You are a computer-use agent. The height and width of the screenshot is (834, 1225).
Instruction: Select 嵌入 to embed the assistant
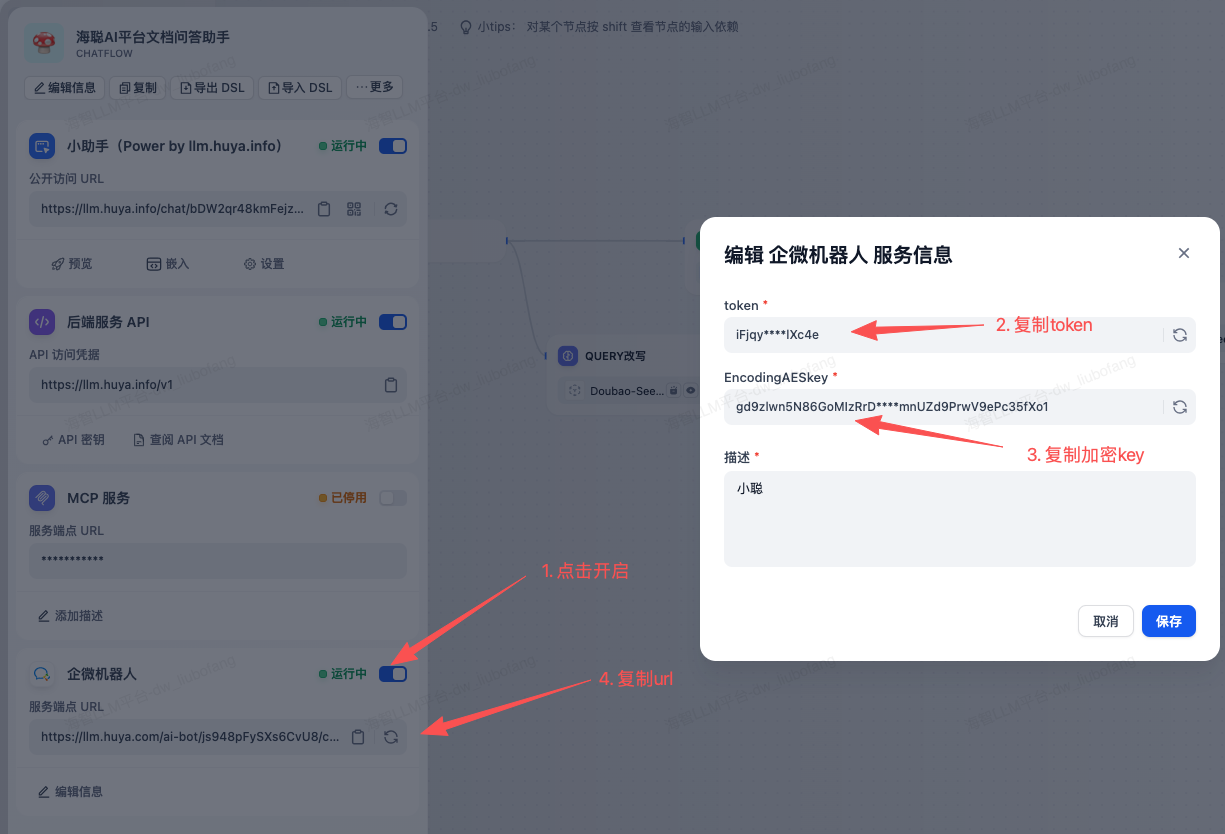pyautogui.click(x=167, y=263)
